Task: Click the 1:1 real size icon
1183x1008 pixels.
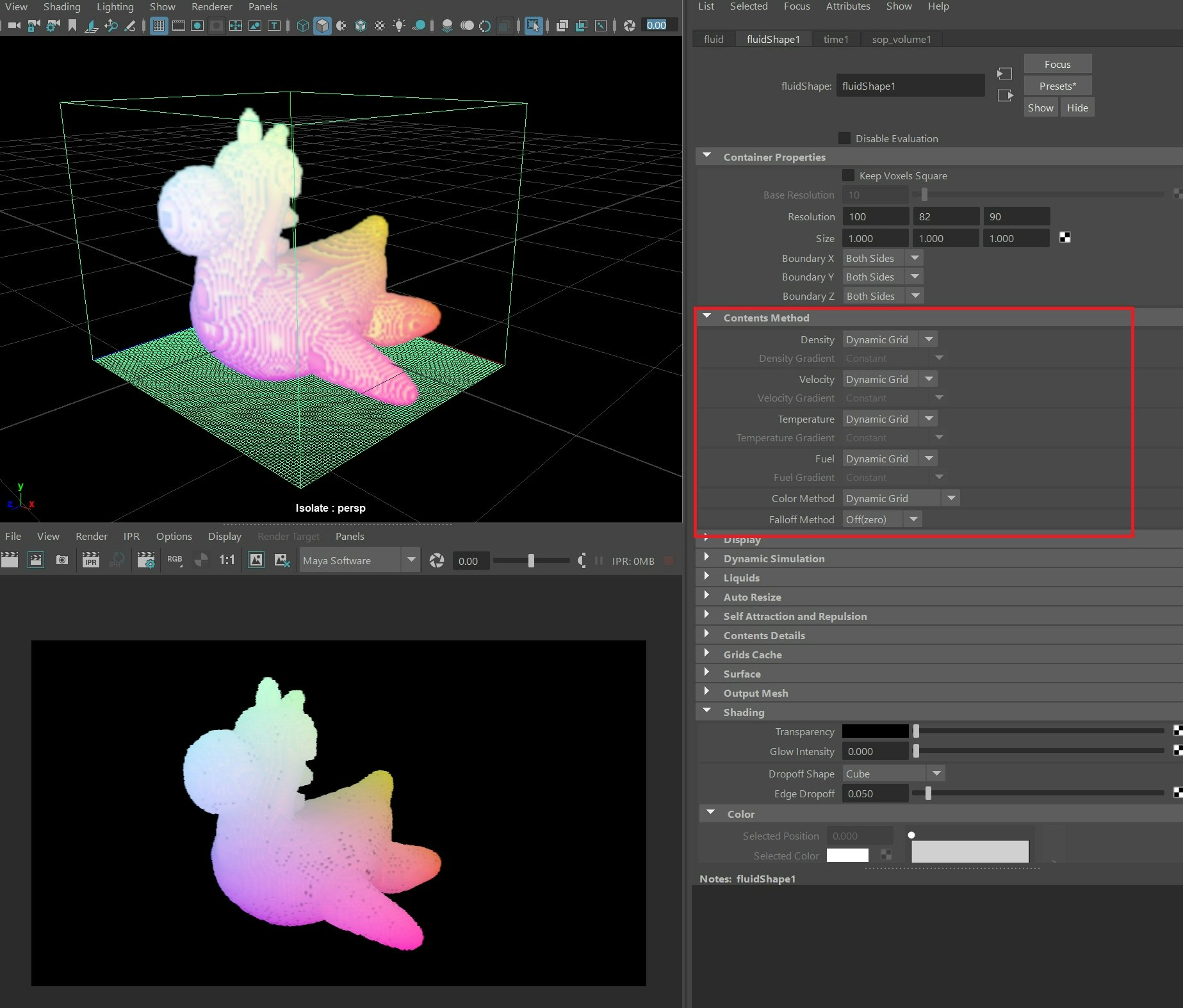Action: coord(227,560)
